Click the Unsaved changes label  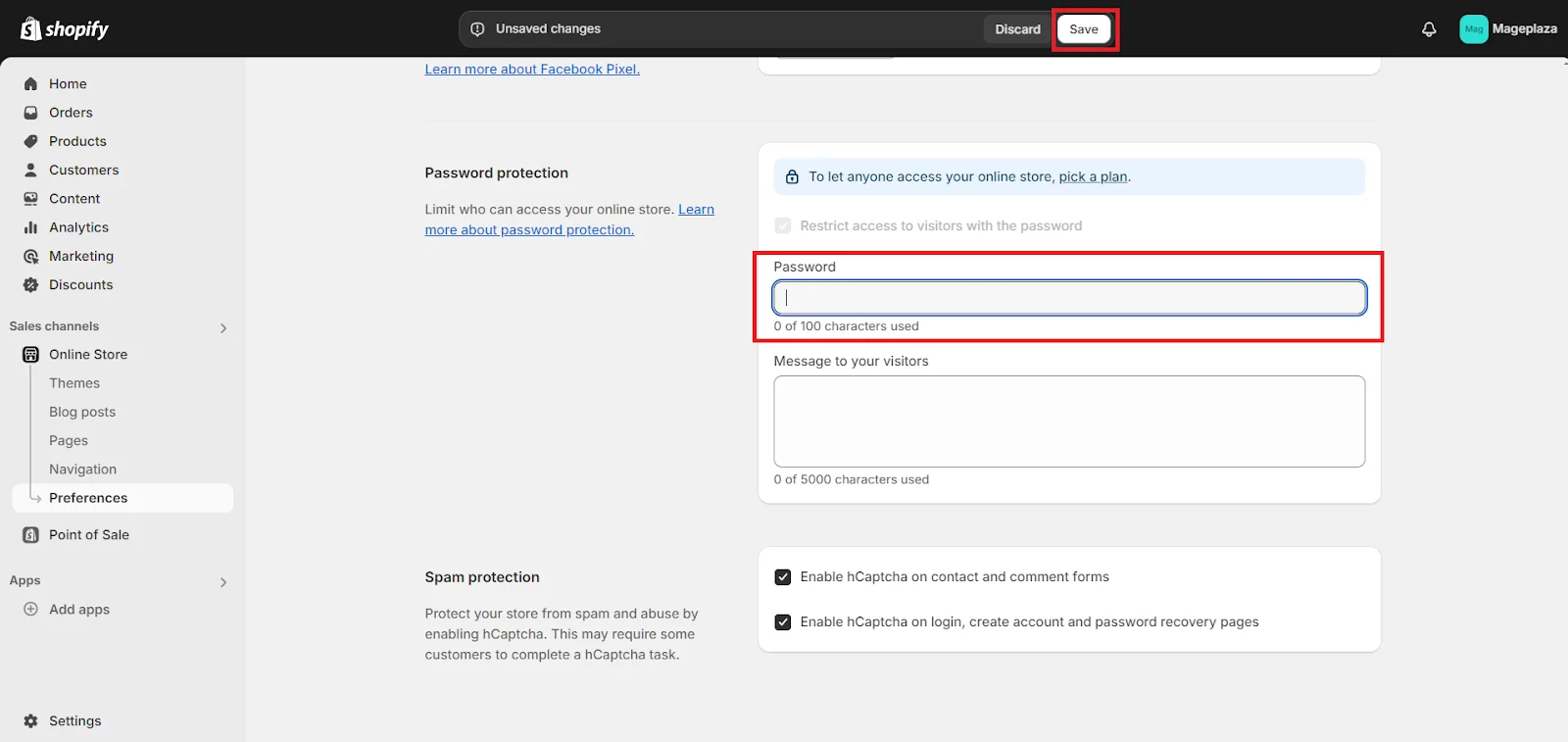pos(548,29)
